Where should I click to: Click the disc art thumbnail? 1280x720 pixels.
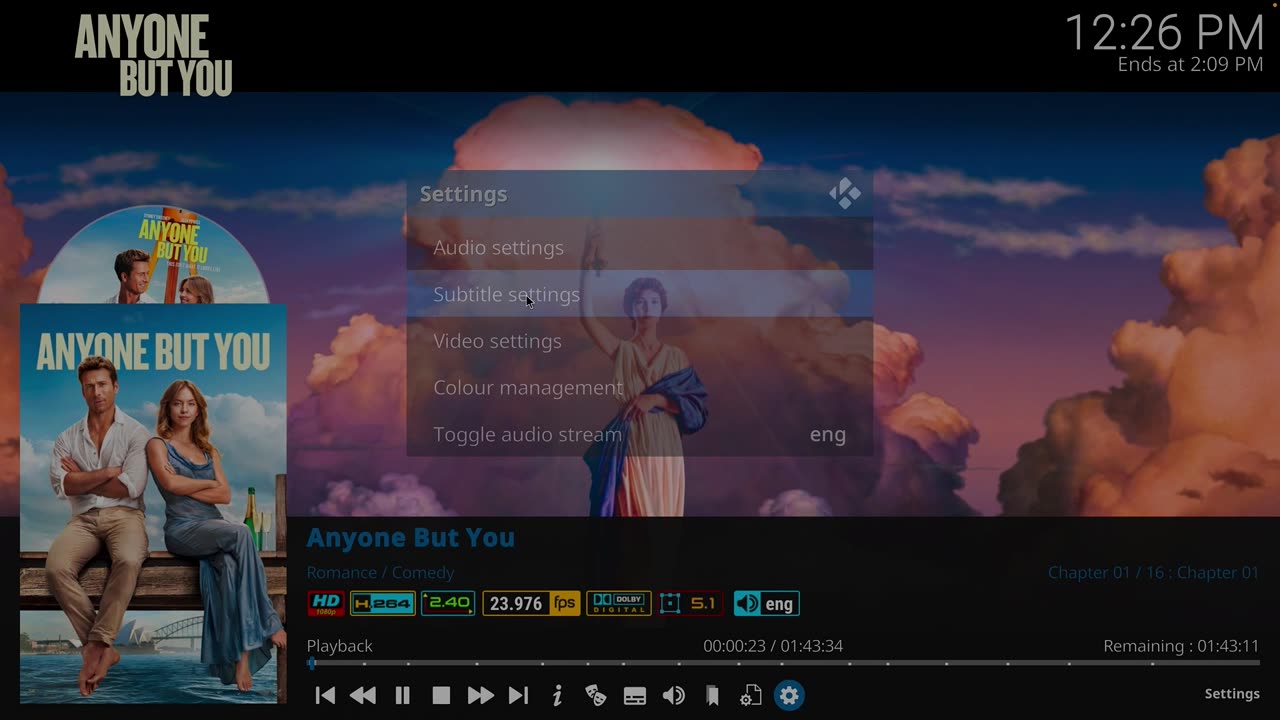(153, 254)
